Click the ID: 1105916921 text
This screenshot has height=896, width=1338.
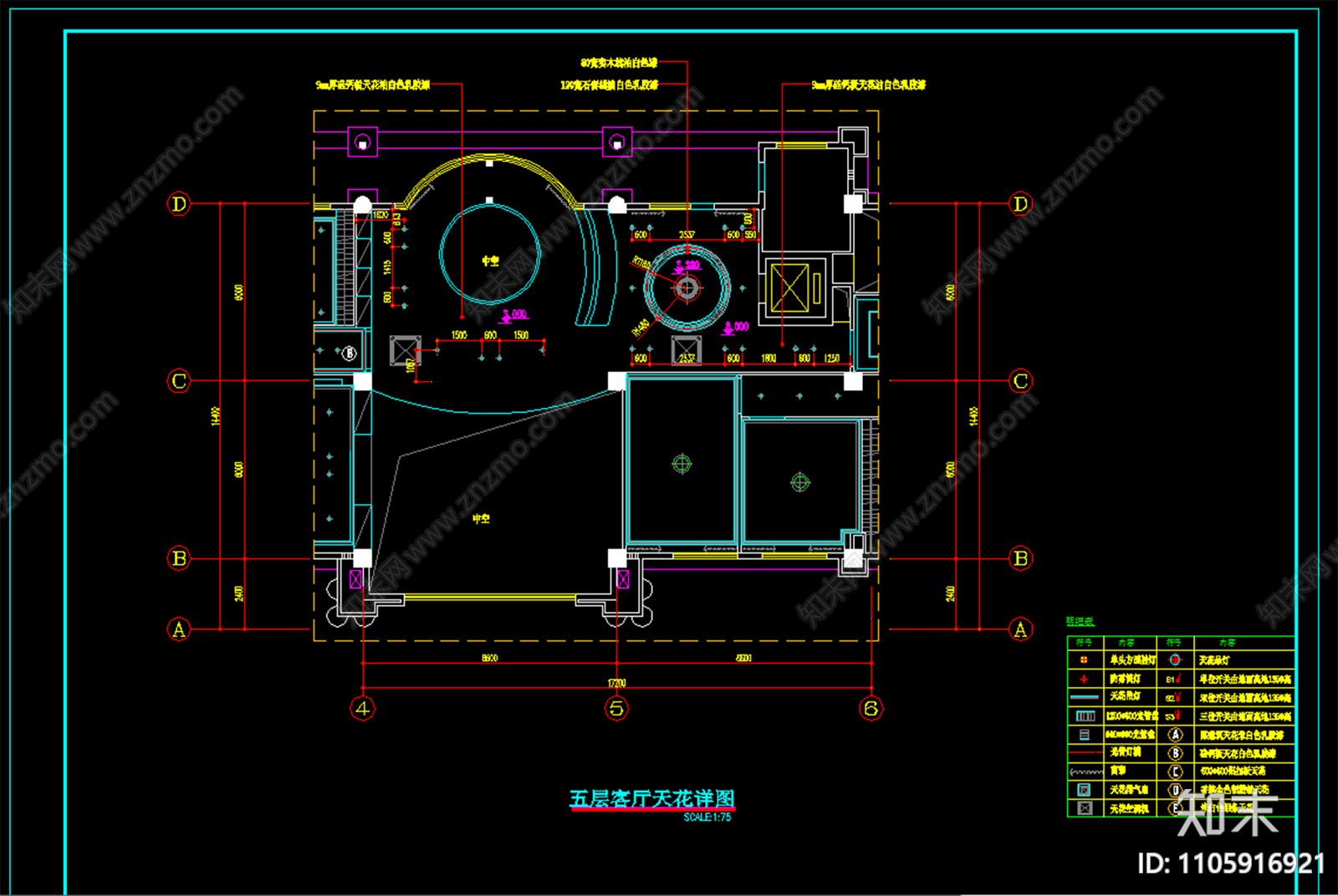pos(1232,863)
